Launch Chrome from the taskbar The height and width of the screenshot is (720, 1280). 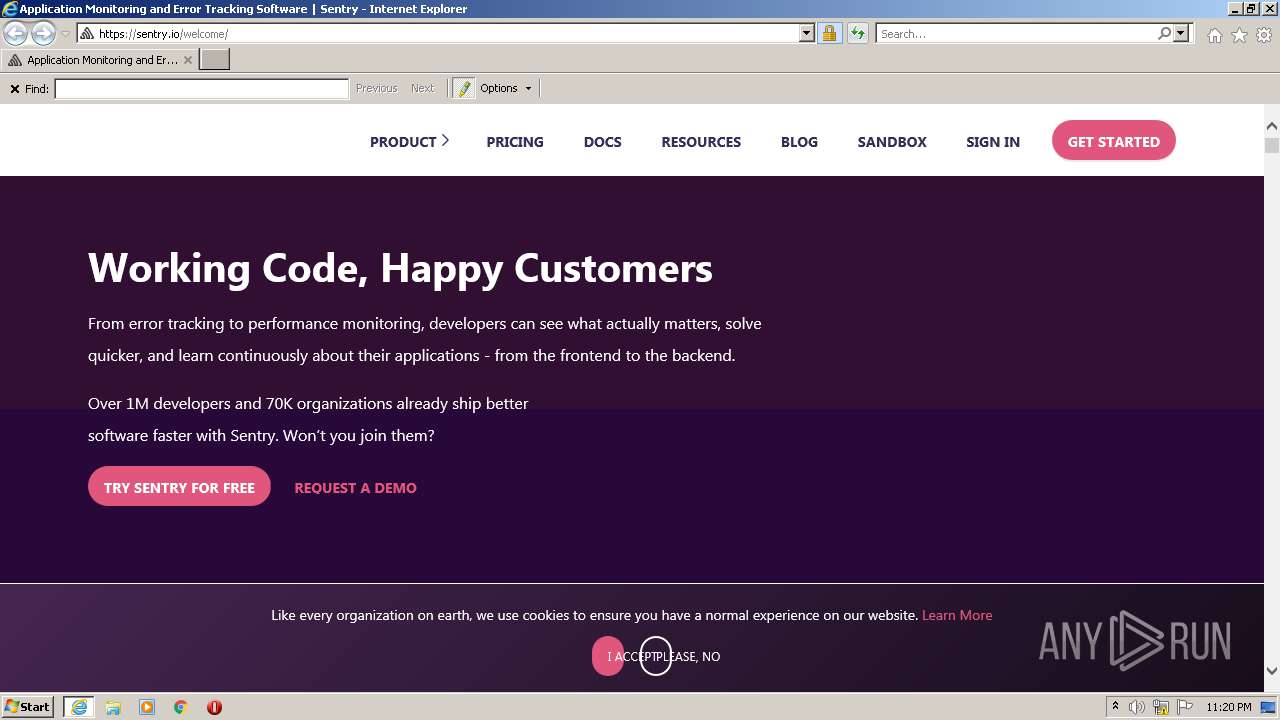181,707
